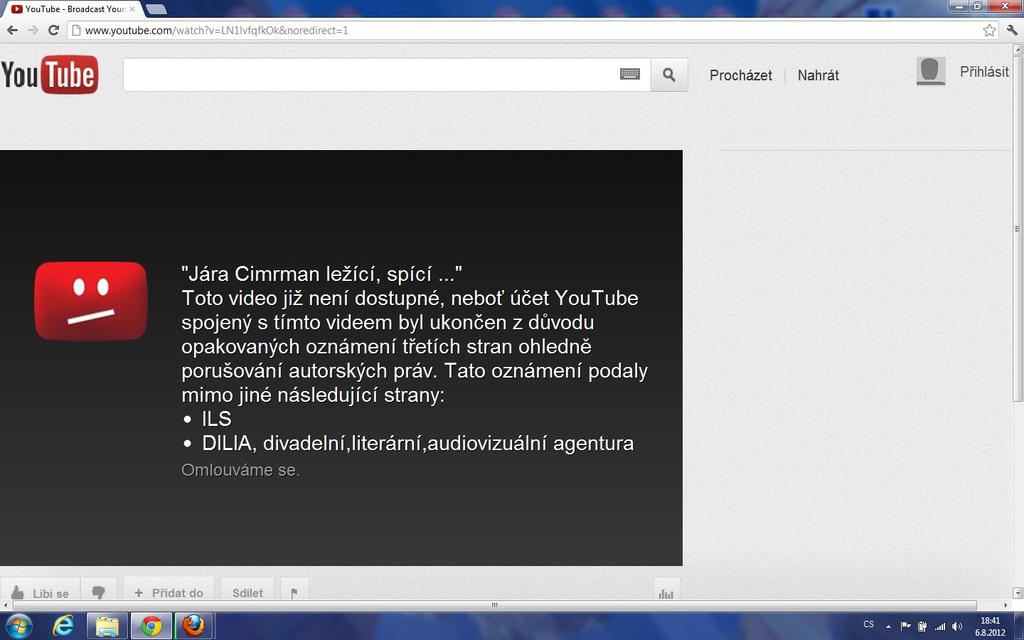Show video statistics chart icon

(666, 592)
